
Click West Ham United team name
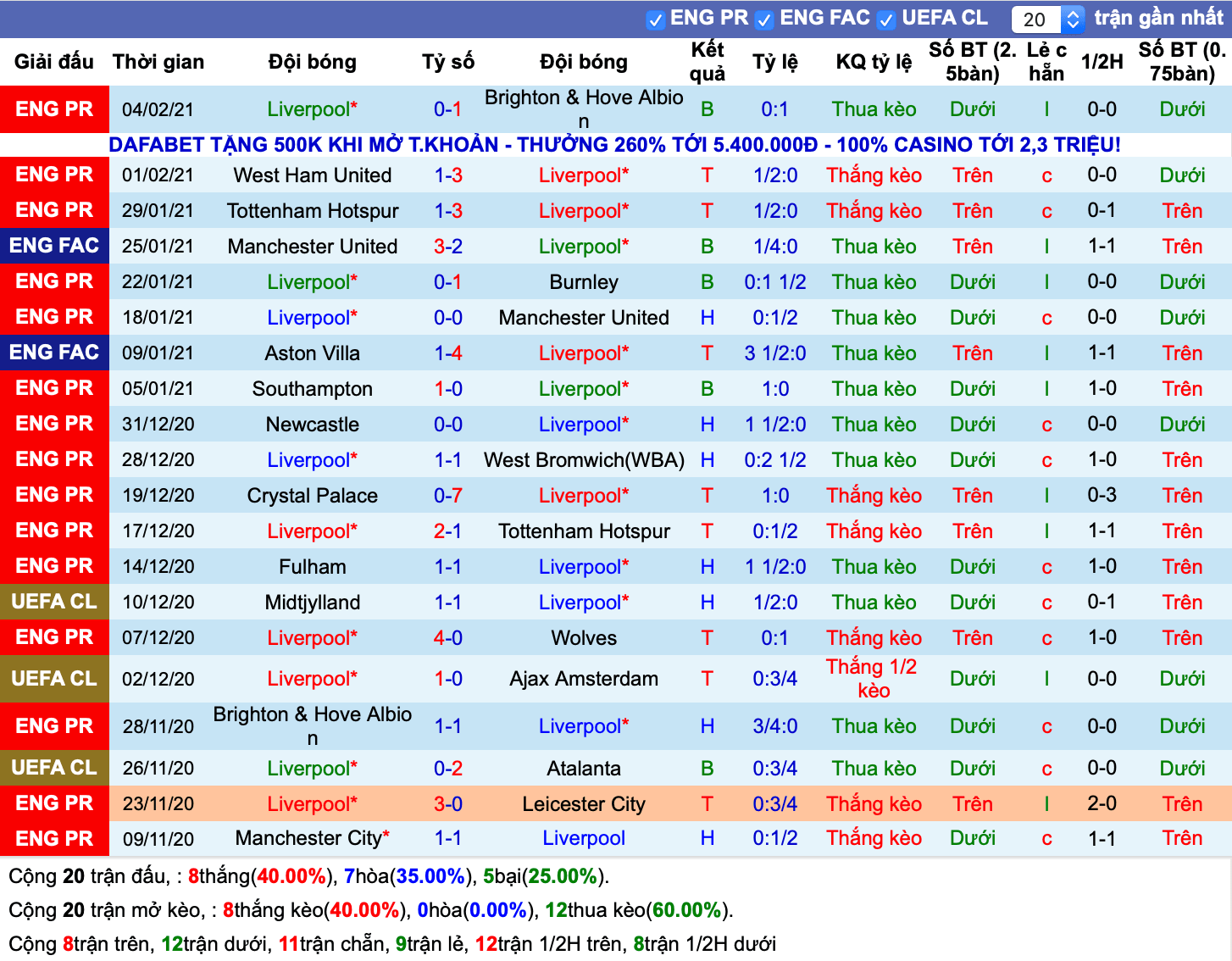[313, 175]
